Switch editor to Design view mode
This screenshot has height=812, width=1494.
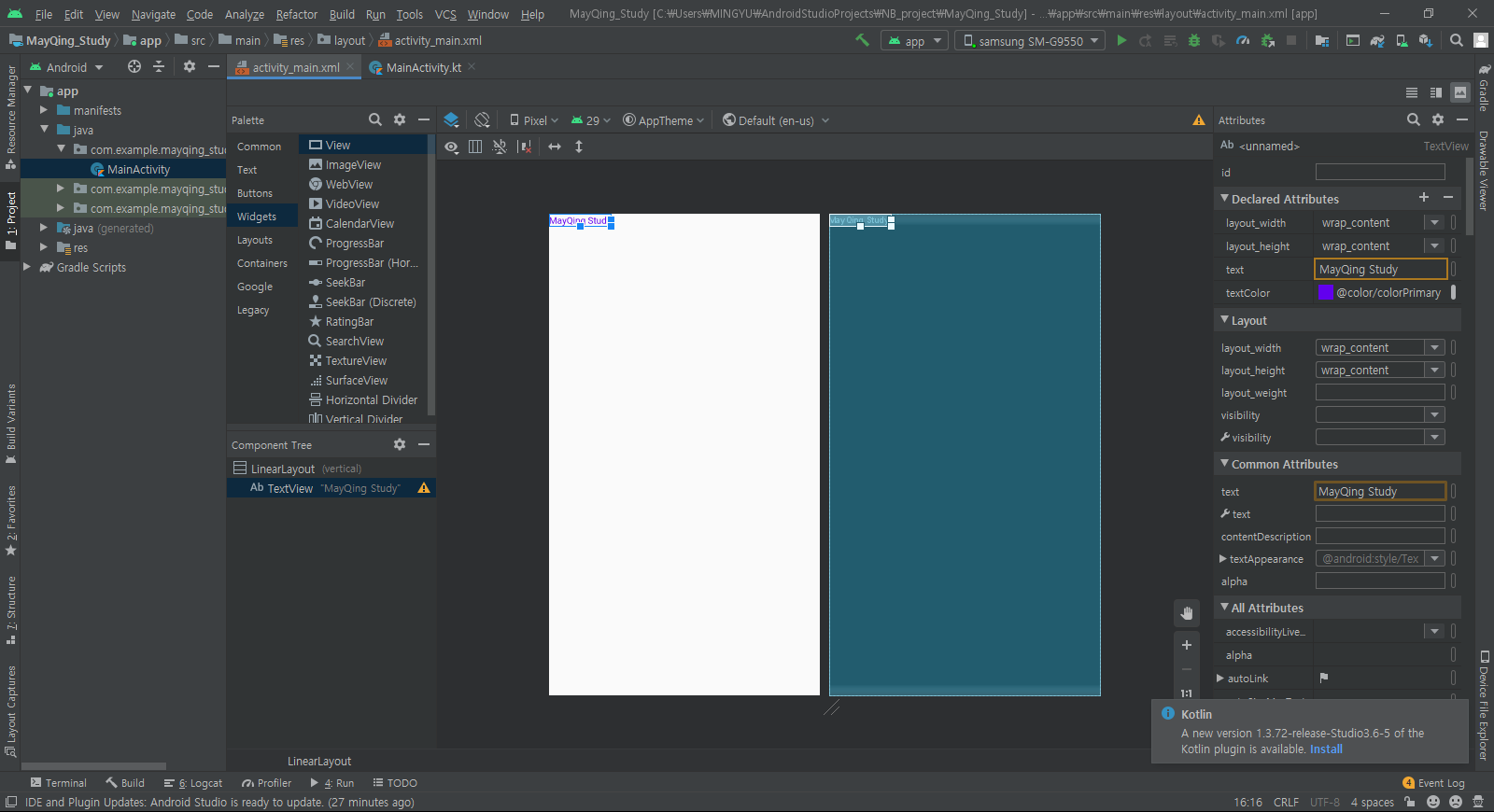point(1460,92)
